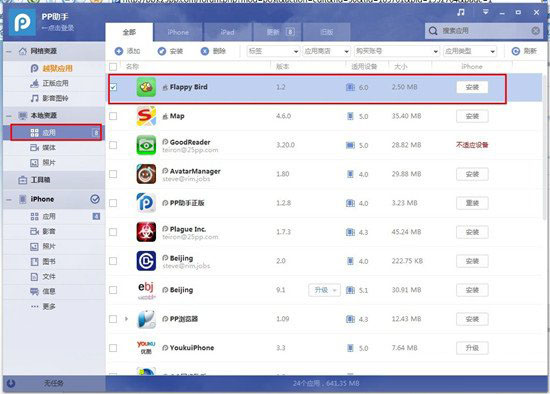Screen dimensions: 550x394
Task: Reinstall PP助手正版 with 重装 button
Action: (x=472, y=203)
